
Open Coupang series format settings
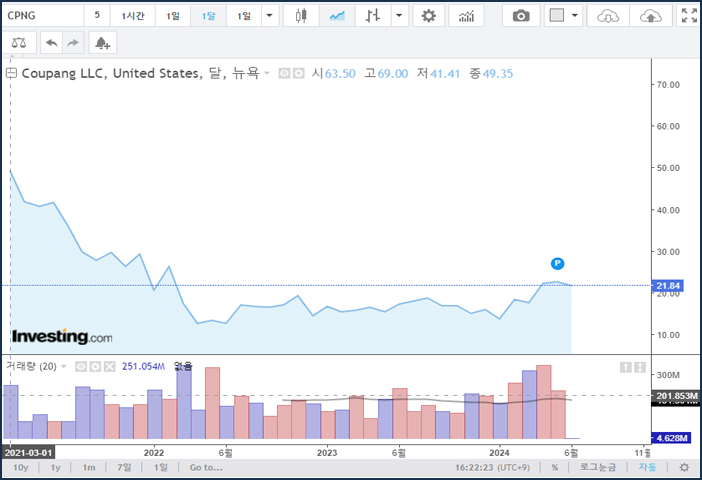pos(299,73)
